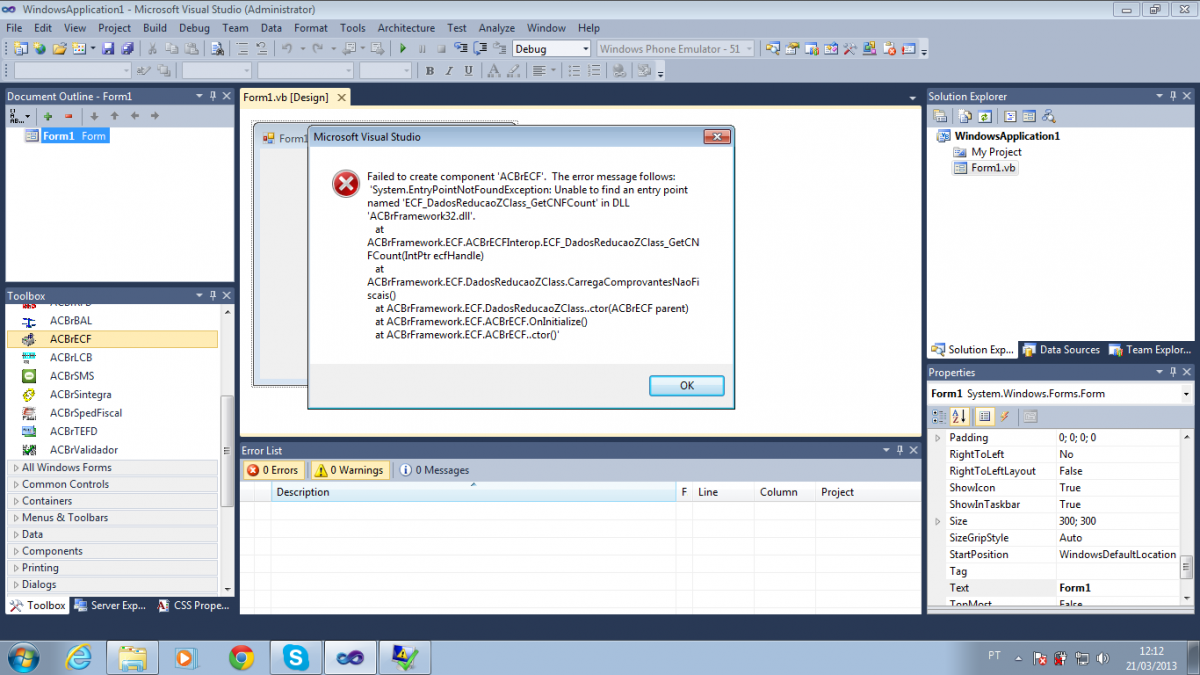
Task: Click the Events lightning icon in Properties
Action: tap(1004, 416)
